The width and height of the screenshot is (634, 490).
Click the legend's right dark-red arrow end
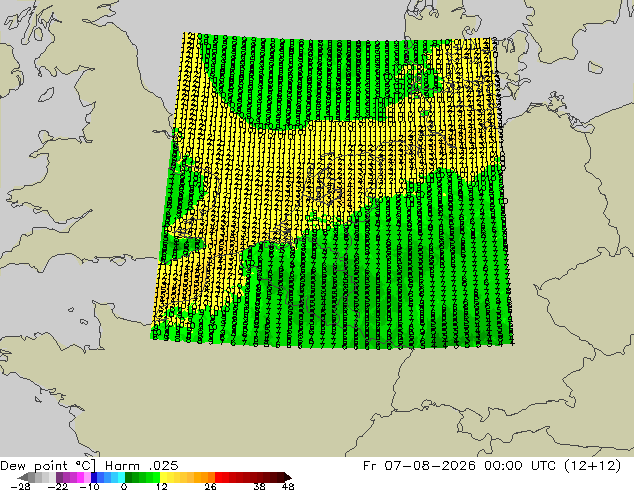(288, 477)
